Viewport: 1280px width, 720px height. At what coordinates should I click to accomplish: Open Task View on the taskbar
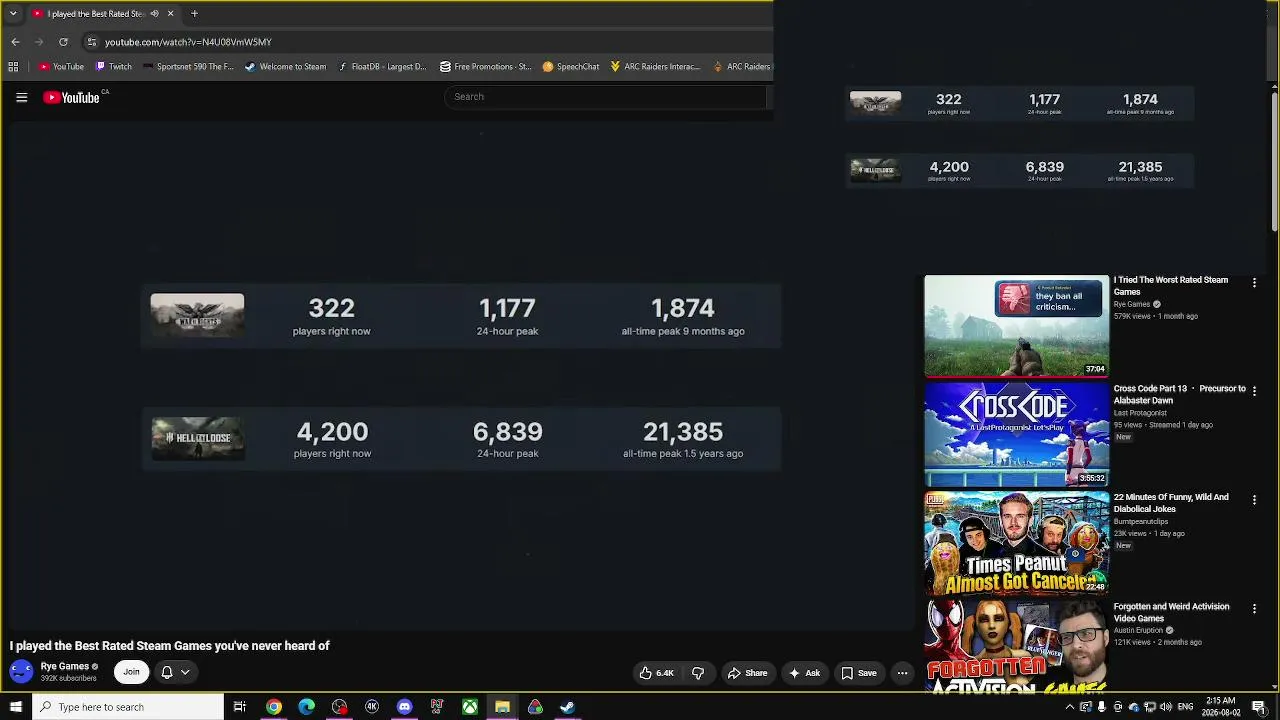240,707
